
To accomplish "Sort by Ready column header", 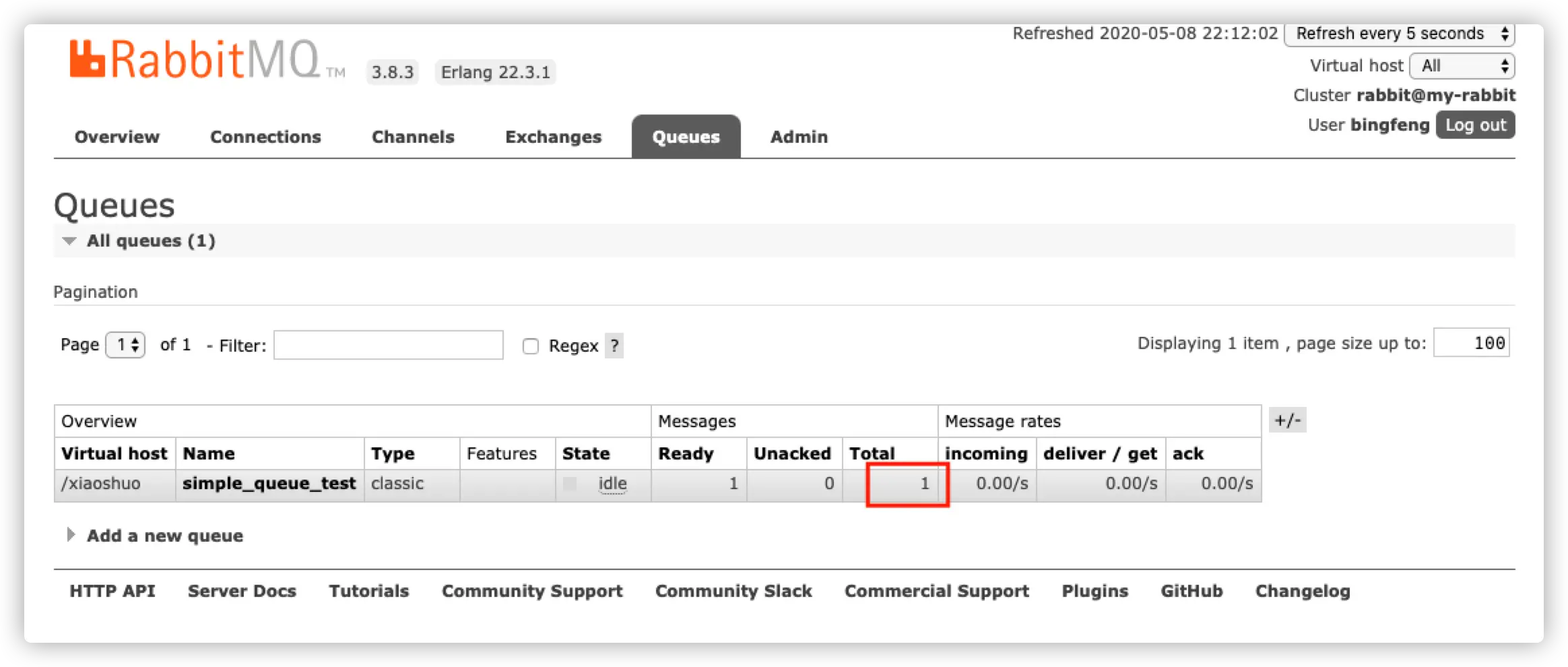I will point(686,453).
